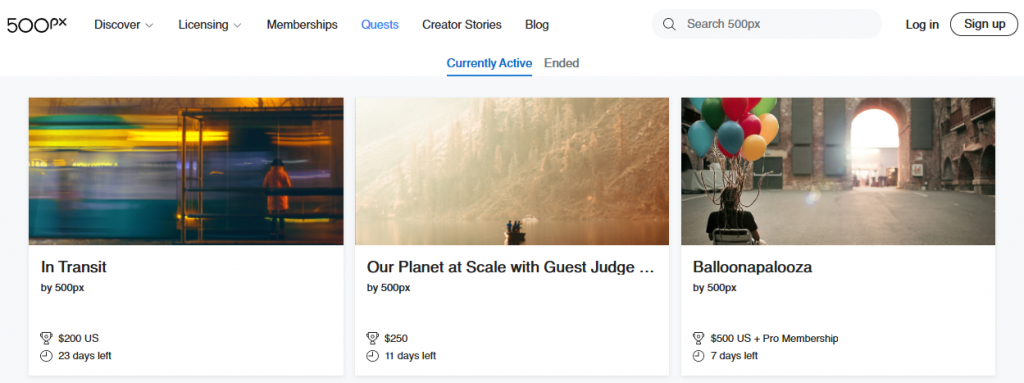Click trophy icon on Balloonapalooza card

tap(698, 339)
